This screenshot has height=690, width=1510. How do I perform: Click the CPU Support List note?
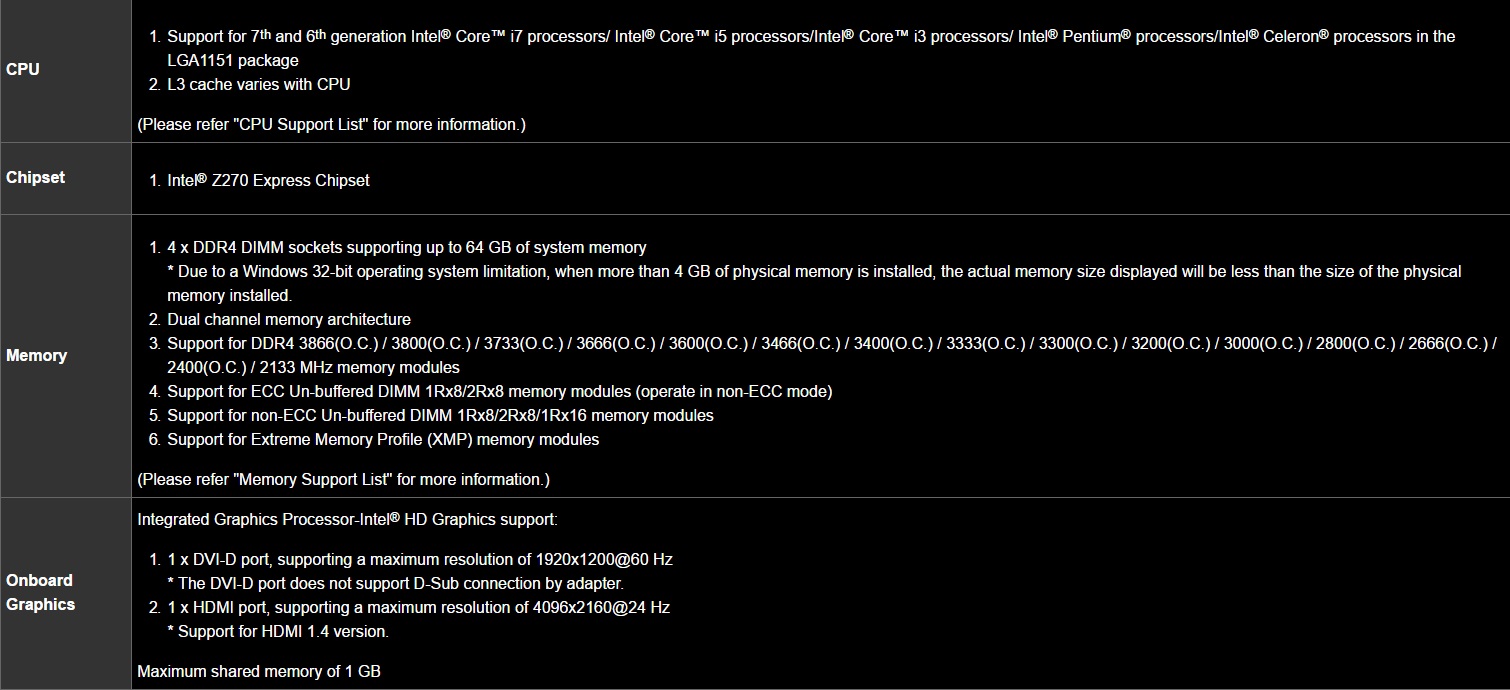point(331,125)
